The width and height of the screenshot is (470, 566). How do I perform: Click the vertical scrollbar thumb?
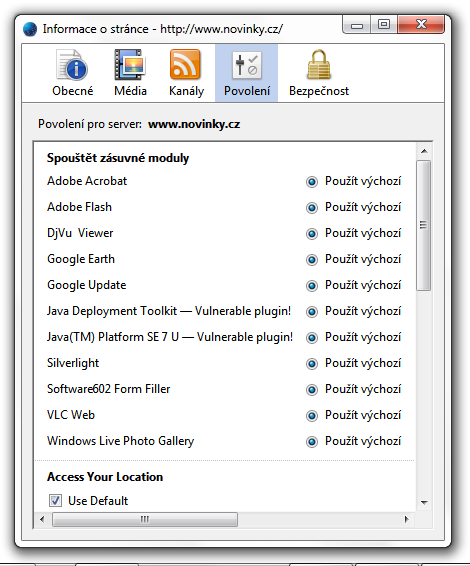[x=424, y=225]
